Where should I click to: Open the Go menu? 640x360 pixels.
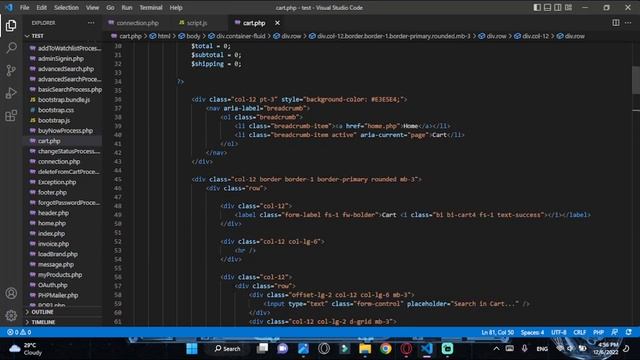pos(110,7)
